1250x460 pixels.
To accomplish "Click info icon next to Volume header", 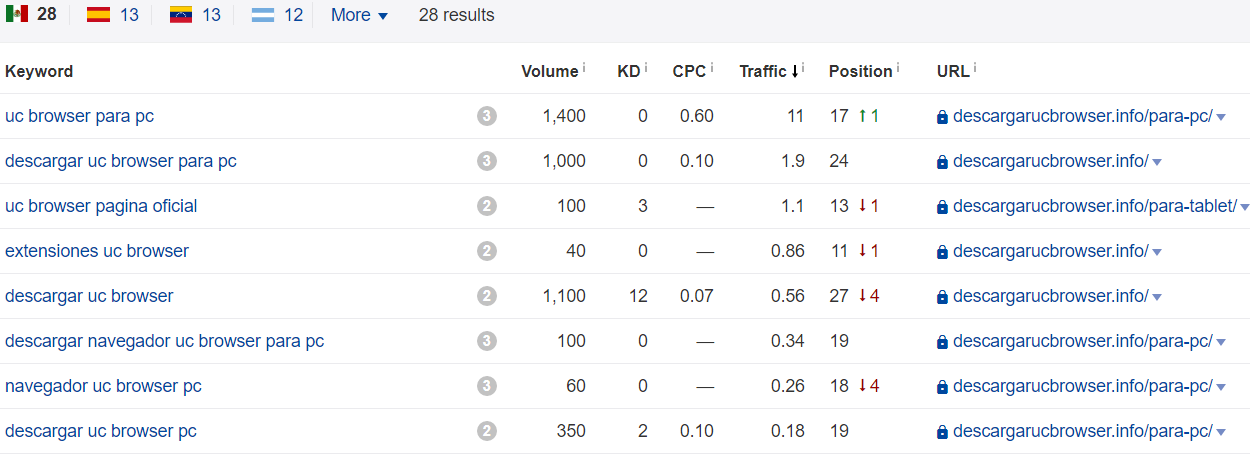I will pyautogui.click(x=584, y=68).
